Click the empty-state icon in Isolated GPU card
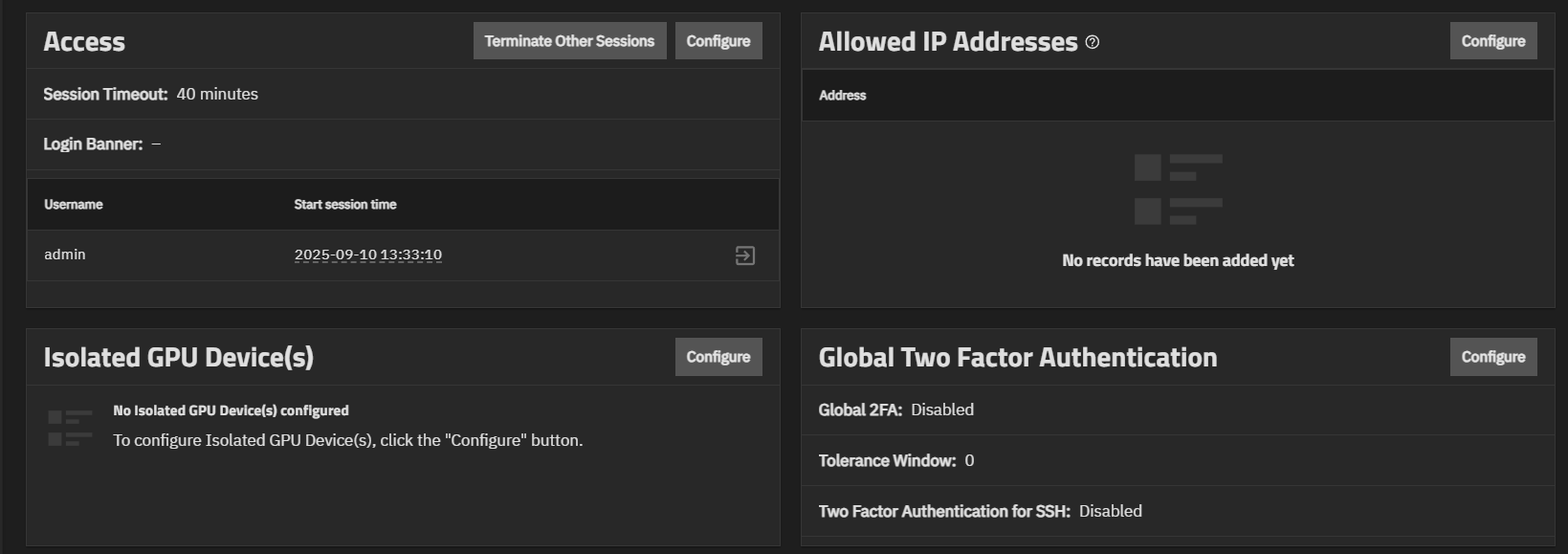 [70, 428]
